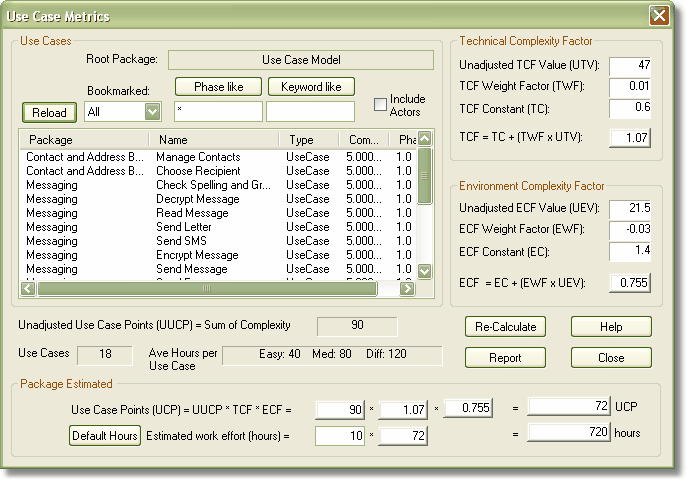Generate the Report
Viewport: 687px width, 481px height.
pyautogui.click(x=506, y=357)
